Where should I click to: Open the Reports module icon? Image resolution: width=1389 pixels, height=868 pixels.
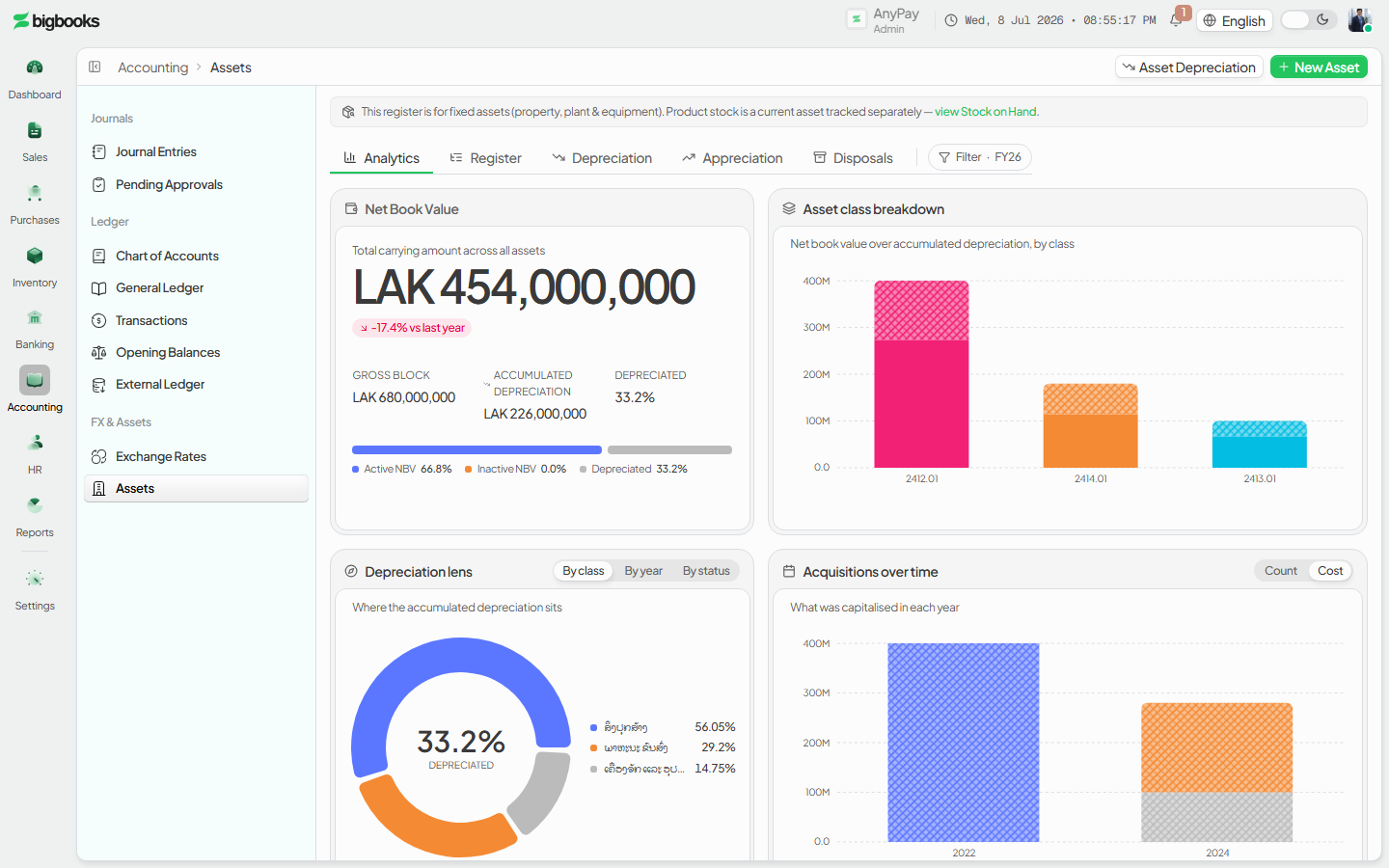pyautogui.click(x=35, y=505)
